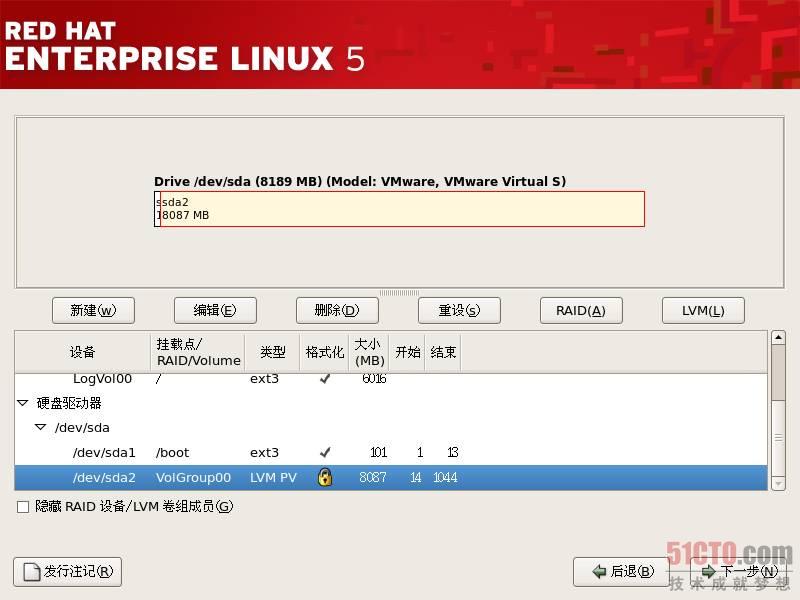Screen dimensions: 800x600
Task: Sort by 结束 column header
Action: point(443,352)
